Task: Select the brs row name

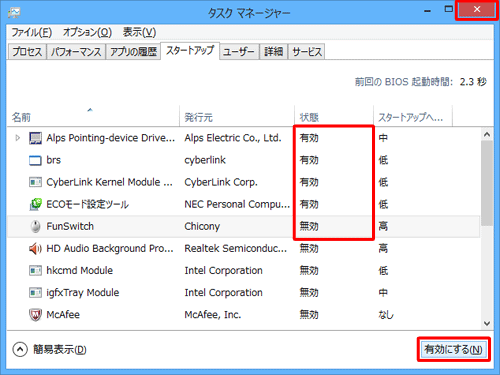Action: point(54,160)
